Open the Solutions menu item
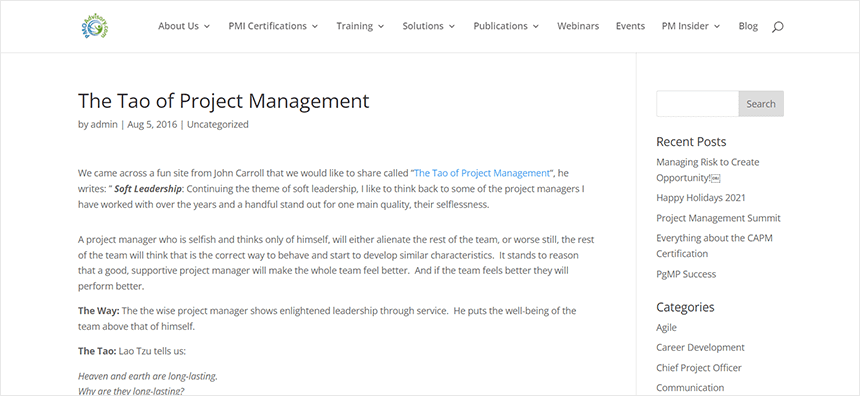Viewport: 860px width, 396px height. (x=423, y=26)
